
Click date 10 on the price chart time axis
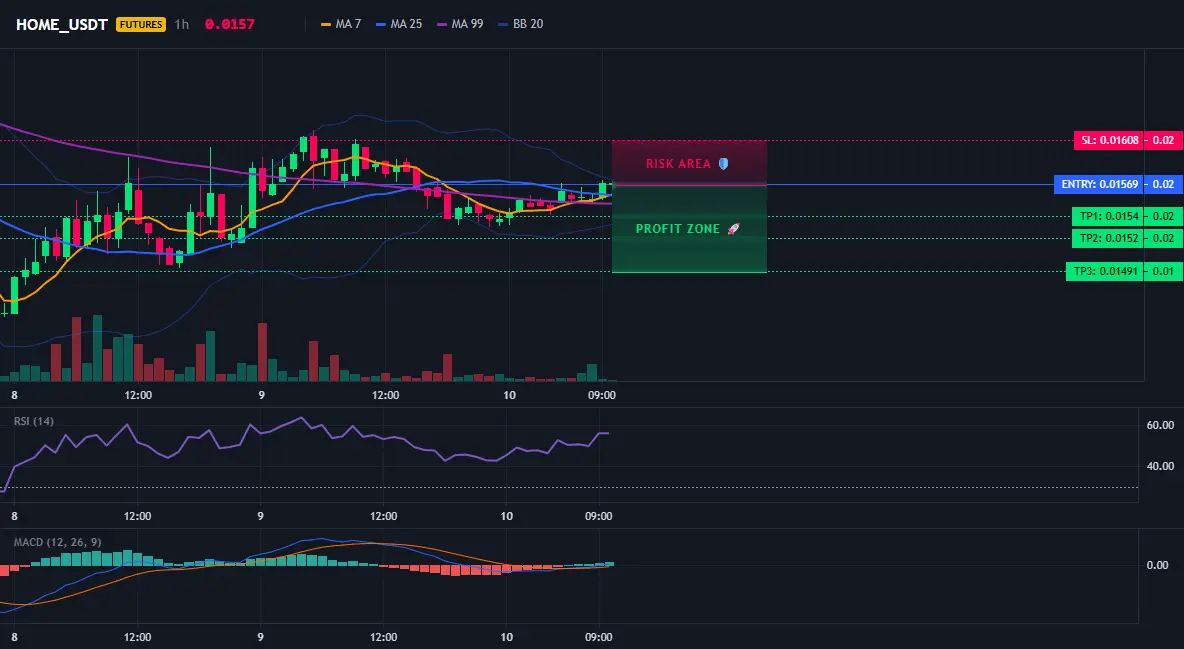click(509, 395)
